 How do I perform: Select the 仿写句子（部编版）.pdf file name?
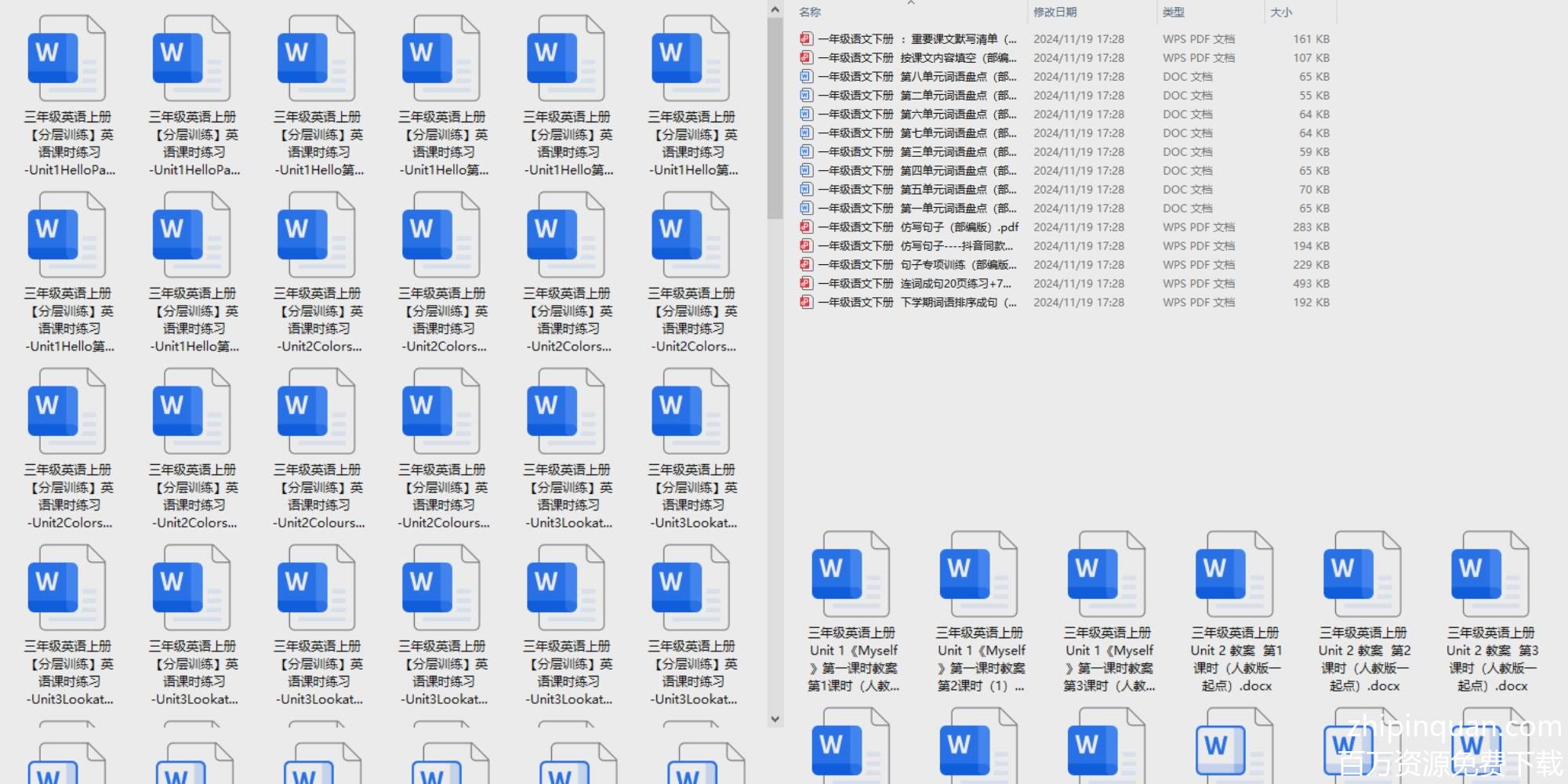pos(917,227)
